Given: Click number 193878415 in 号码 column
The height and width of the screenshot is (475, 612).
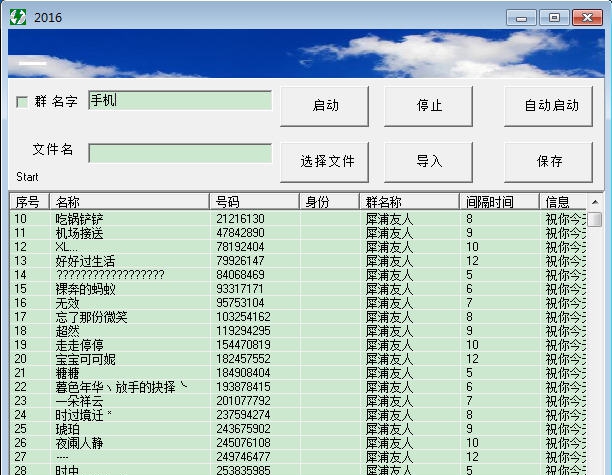Looking at the screenshot, I should pos(244,387).
